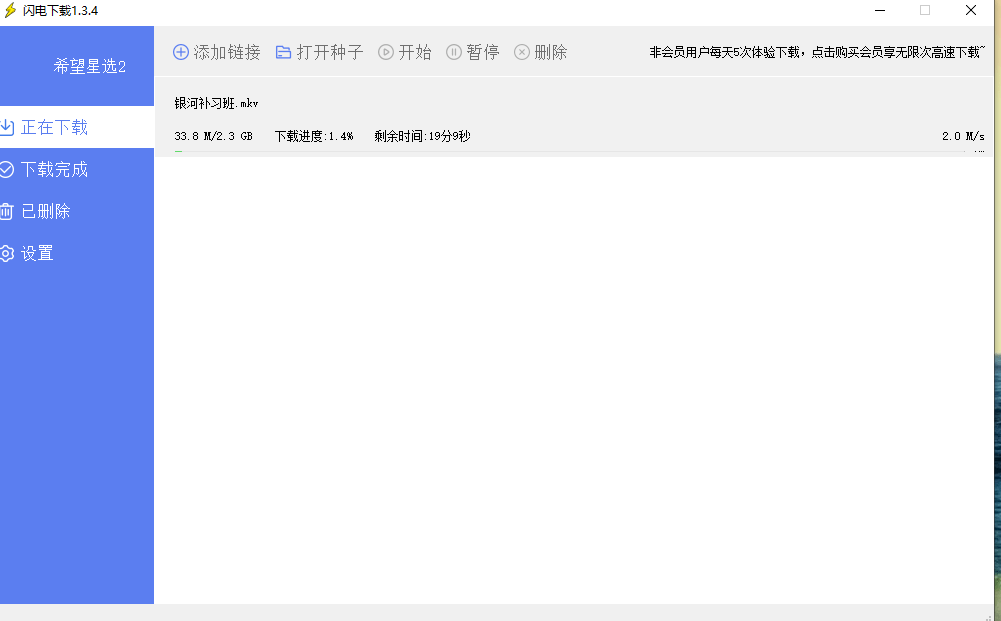Click the lightning app icon in title bar
The width and height of the screenshot is (1001, 621).
pyautogui.click(x=10, y=10)
